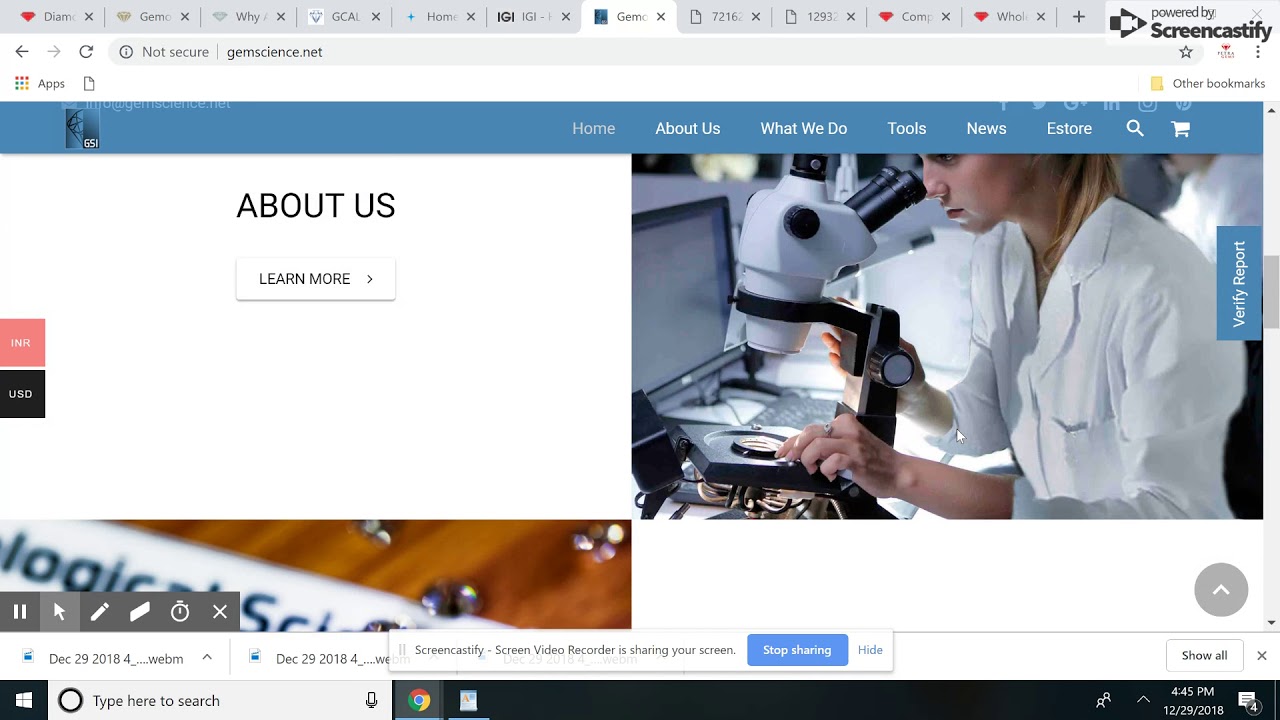Open Chrome's three-dot menu
This screenshot has height=720, width=1280.
point(1258,52)
